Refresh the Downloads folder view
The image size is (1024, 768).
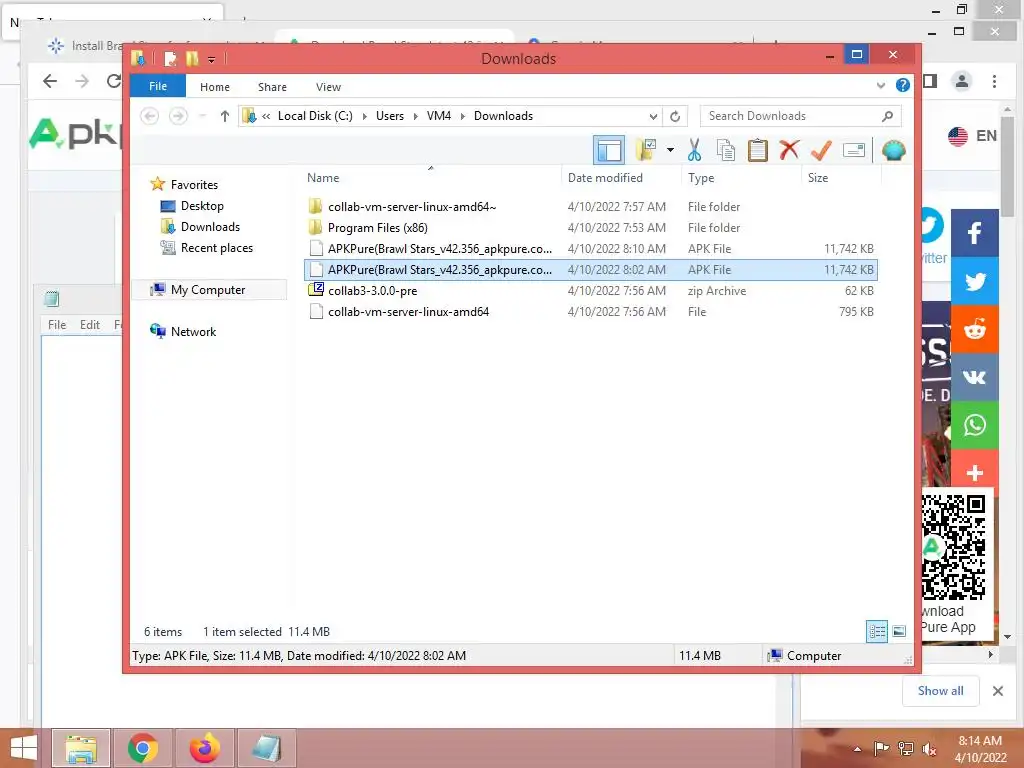pos(675,116)
